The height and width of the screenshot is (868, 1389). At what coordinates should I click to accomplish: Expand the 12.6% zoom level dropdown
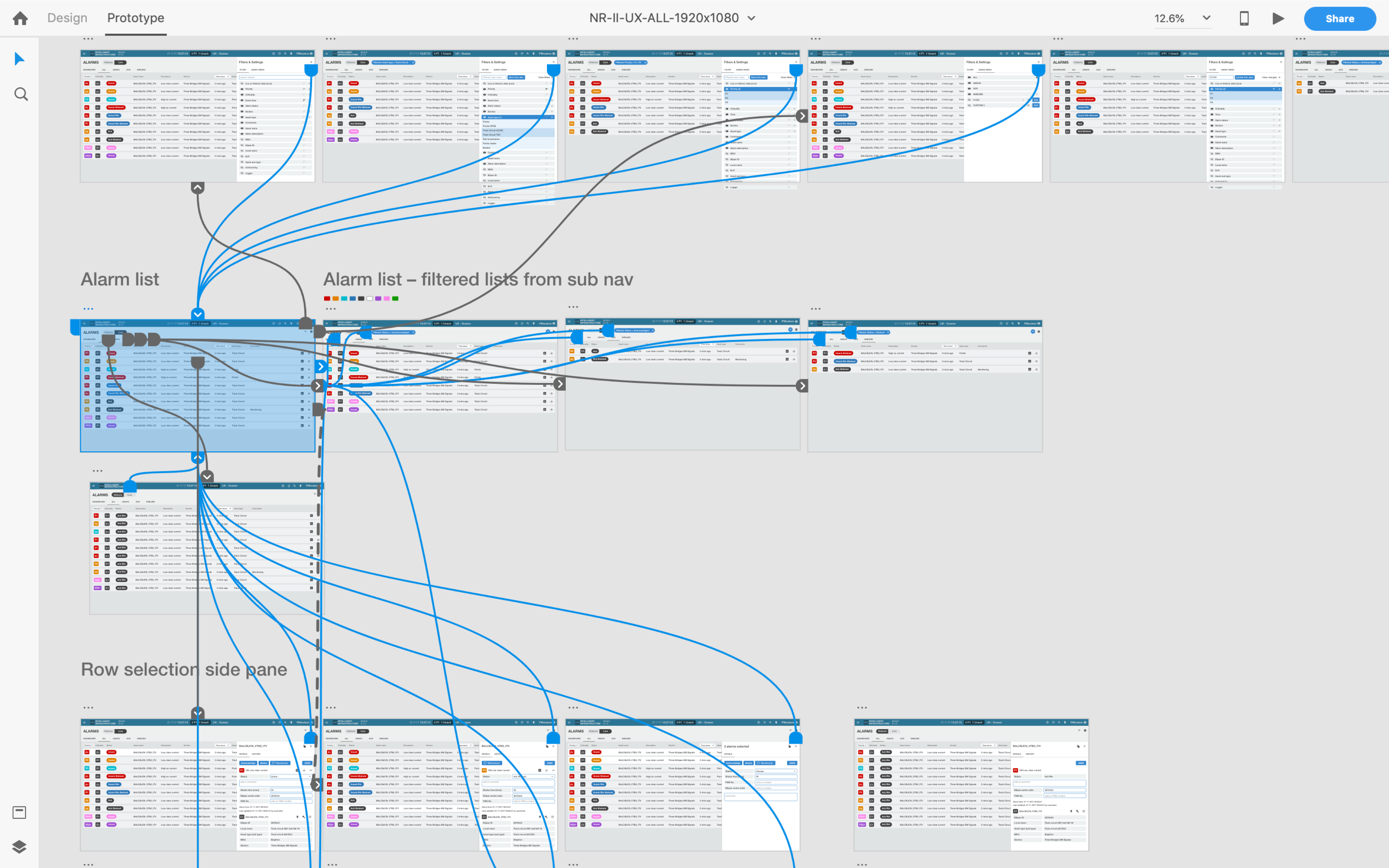pos(1206,18)
